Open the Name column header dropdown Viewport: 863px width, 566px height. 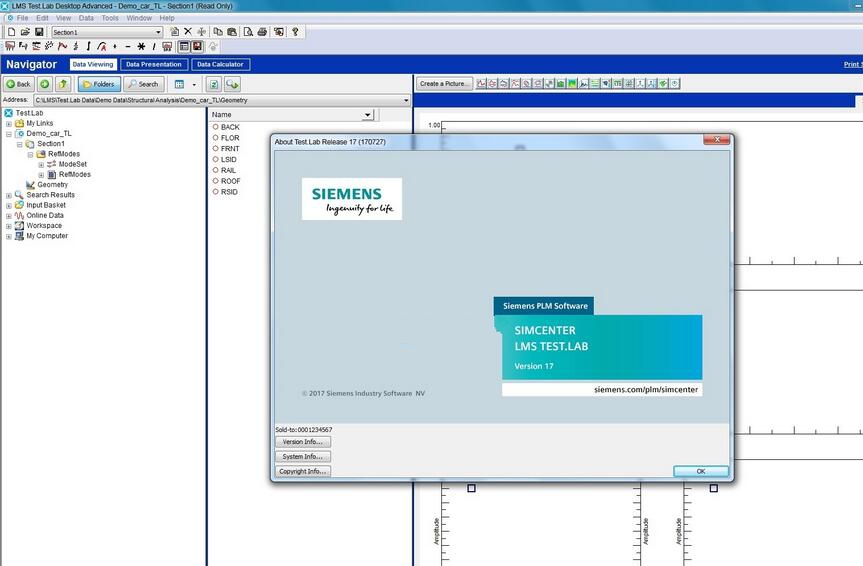pos(367,115)
